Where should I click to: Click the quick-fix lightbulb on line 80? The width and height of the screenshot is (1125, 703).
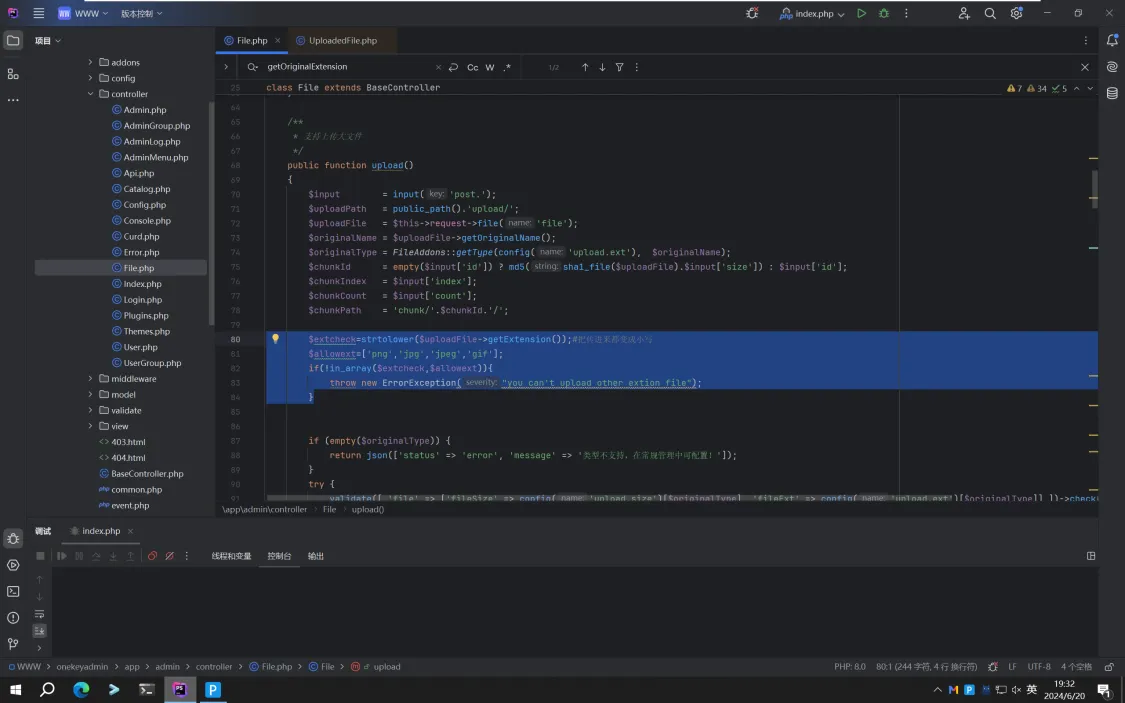pos(275,339)
